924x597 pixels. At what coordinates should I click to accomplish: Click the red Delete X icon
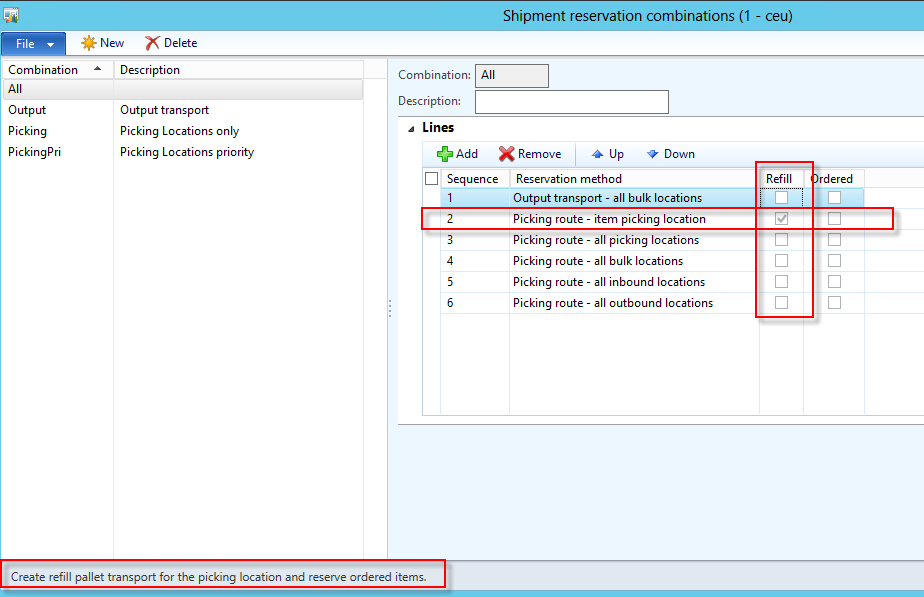click(152, 43)
